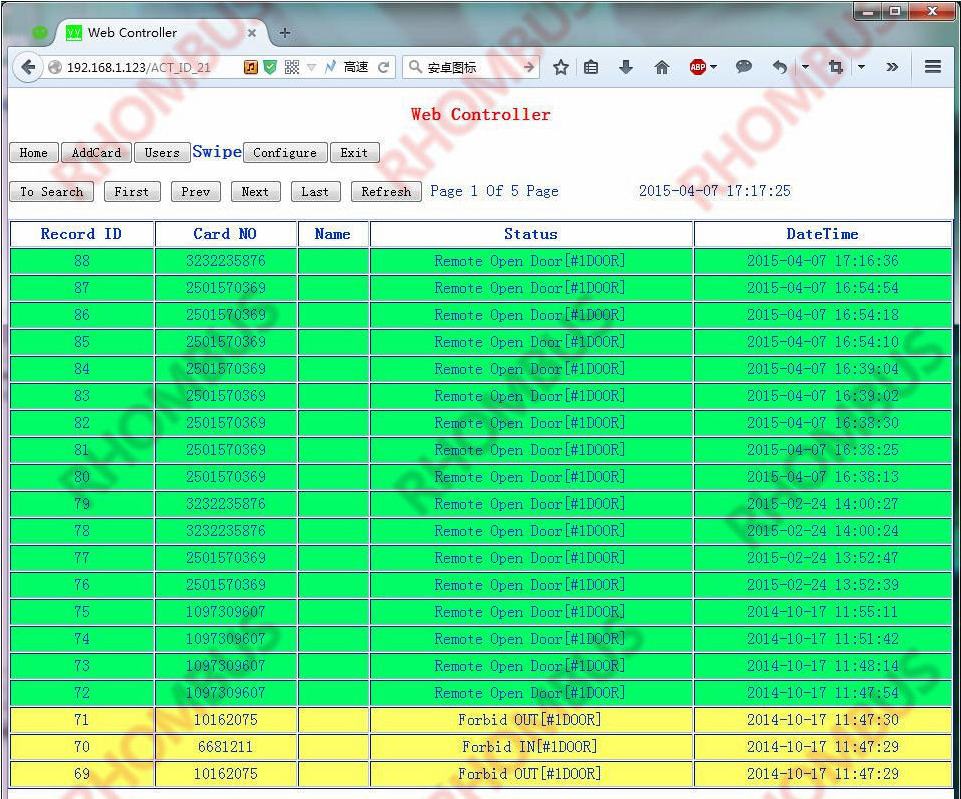The height and width of the screenshot is (799, 961).
Task: Reload the page with the refresh icon
Action: (x=383, y=67)
